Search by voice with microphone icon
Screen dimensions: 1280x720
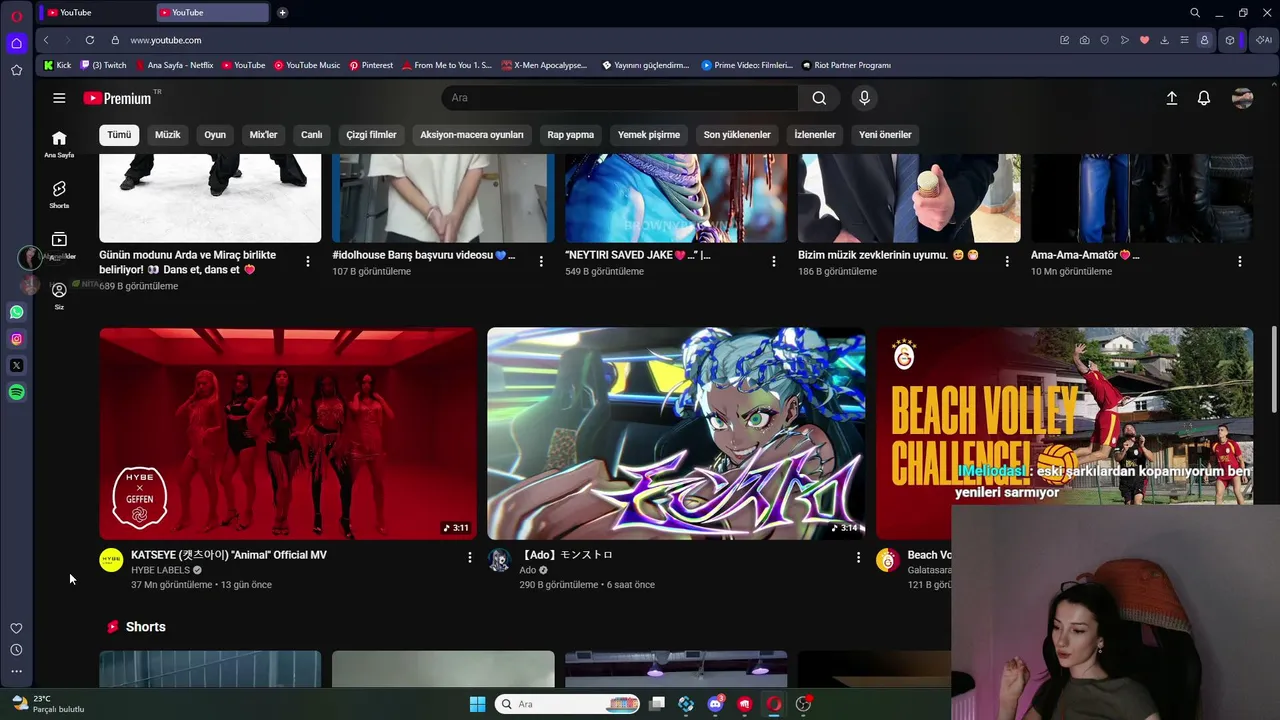coord(865,98)
